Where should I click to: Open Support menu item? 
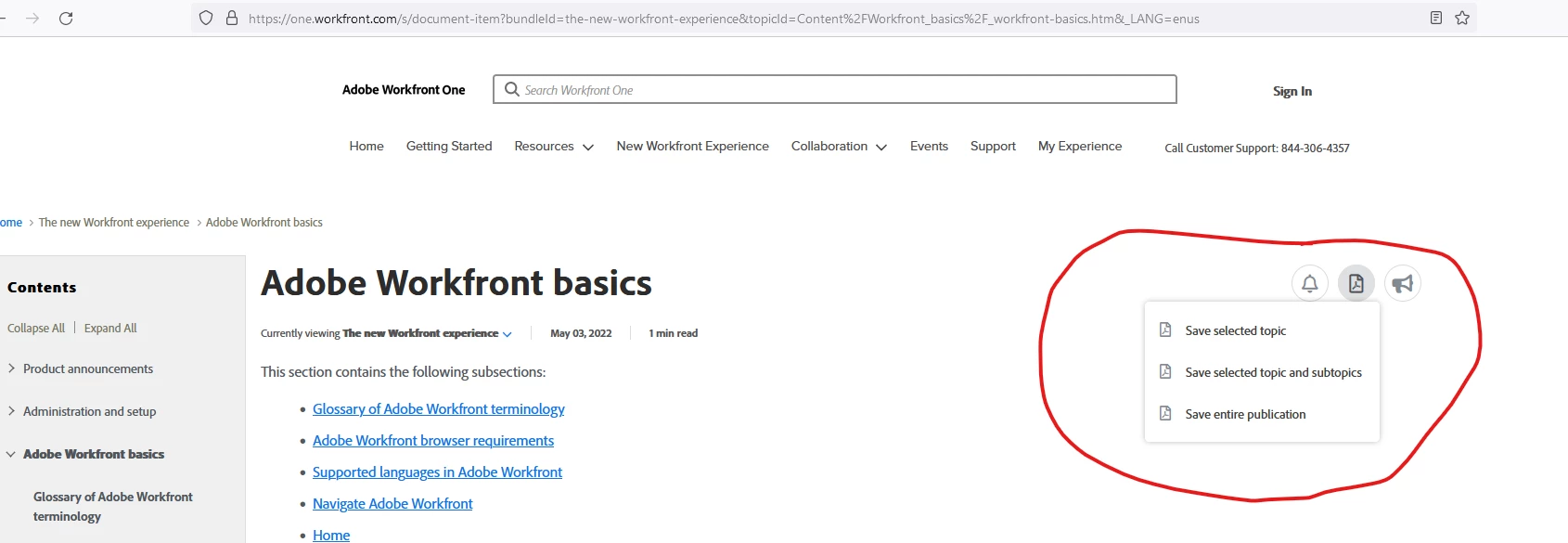click(993, 147)
